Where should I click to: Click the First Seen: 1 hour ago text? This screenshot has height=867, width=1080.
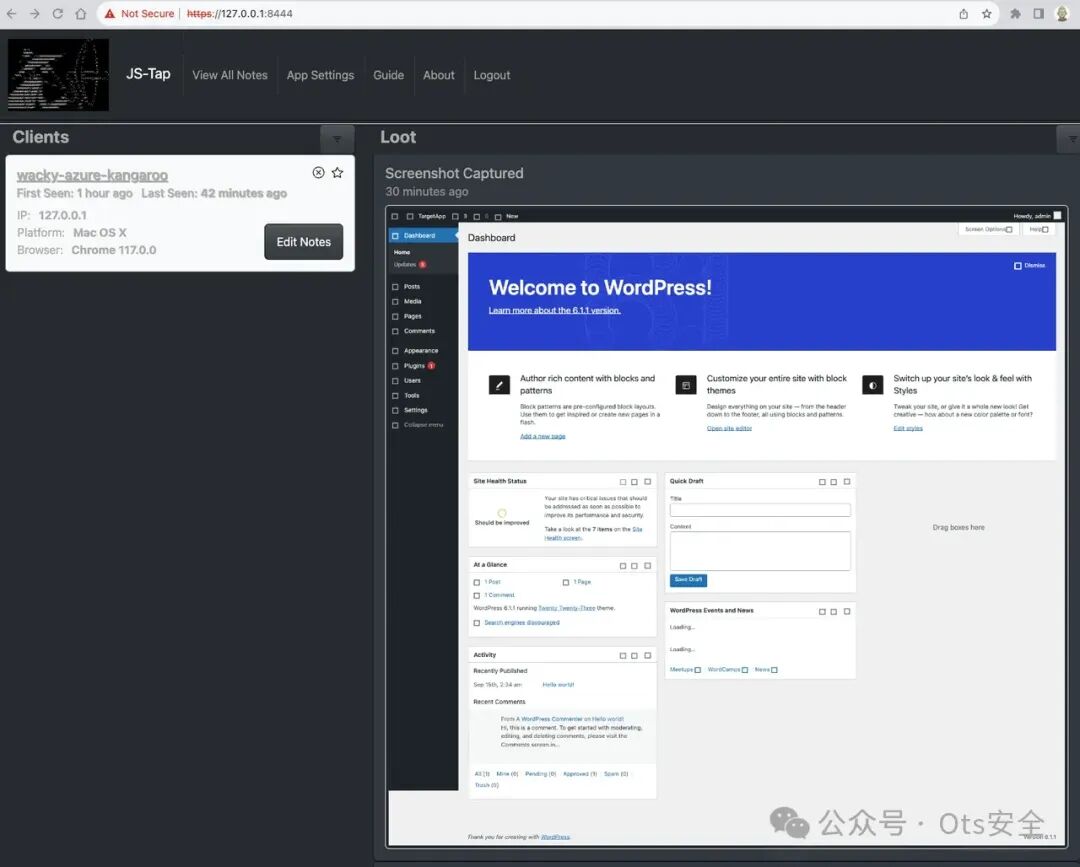click(x=74, y=194)
